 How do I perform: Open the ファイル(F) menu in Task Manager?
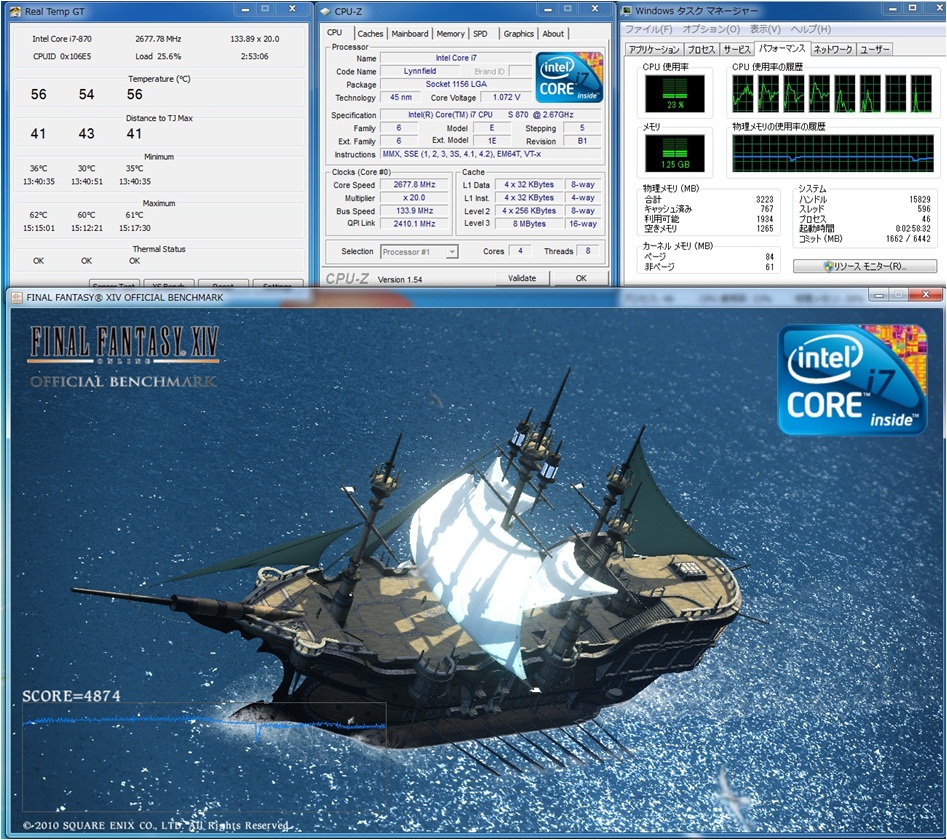point(648,29)
